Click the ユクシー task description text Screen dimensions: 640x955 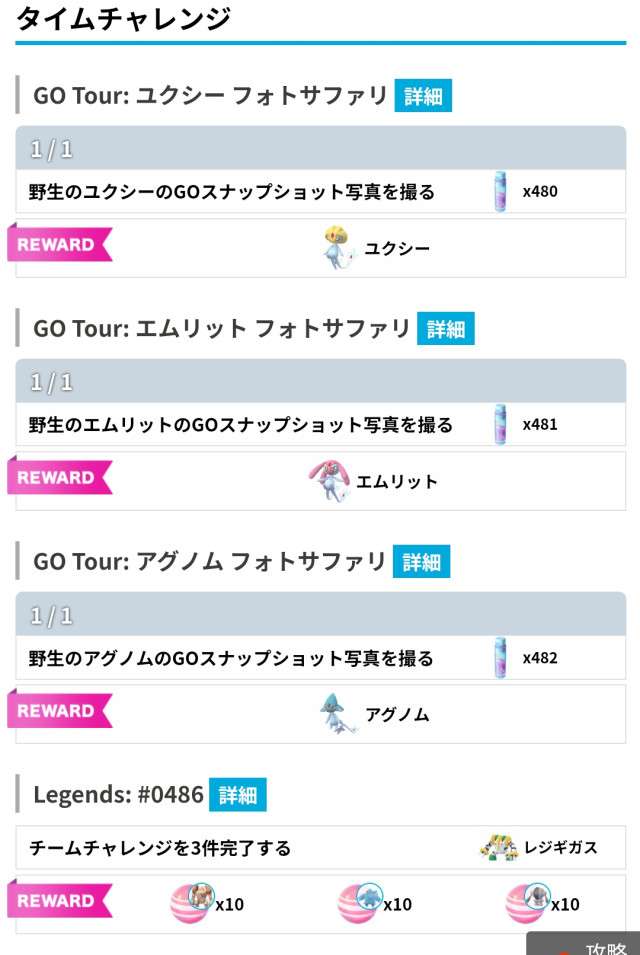click(232, 192)
